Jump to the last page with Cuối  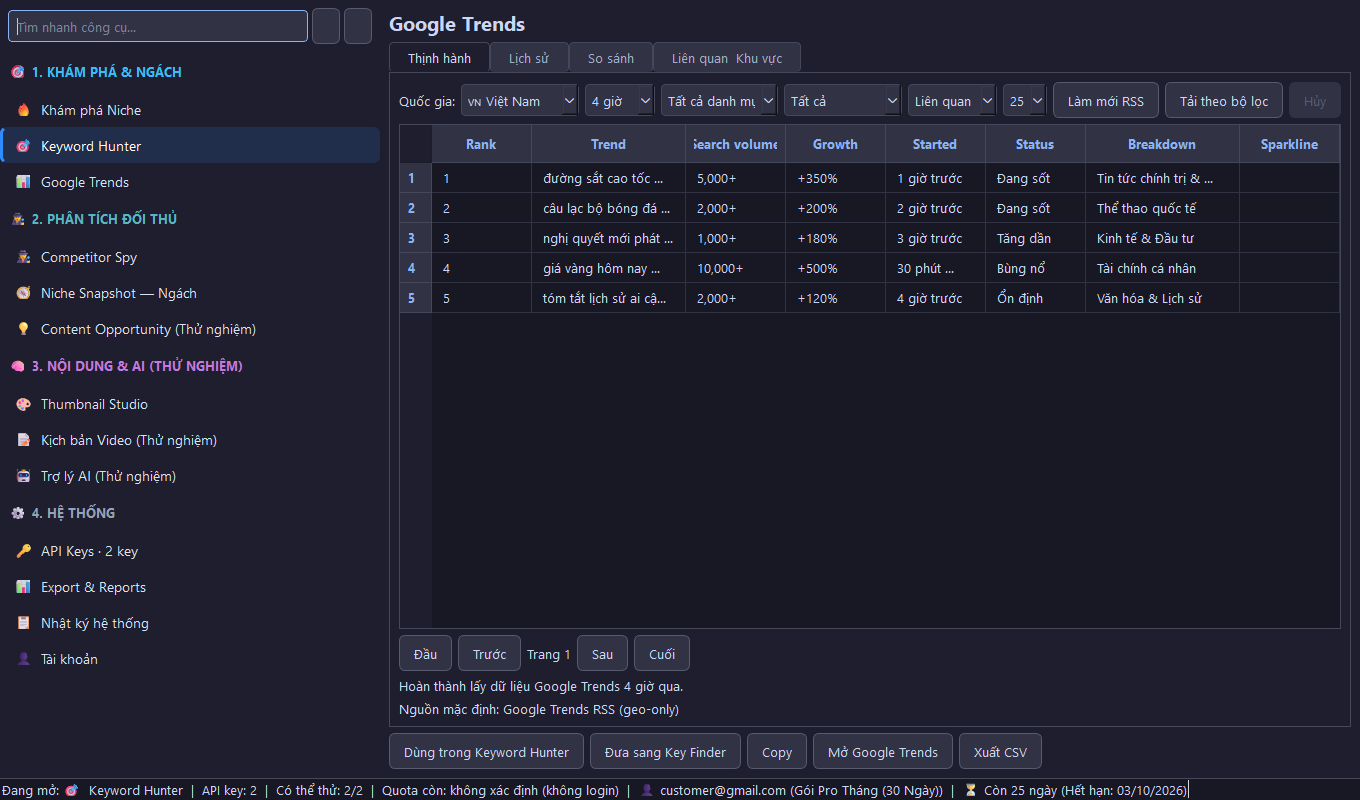662,654
